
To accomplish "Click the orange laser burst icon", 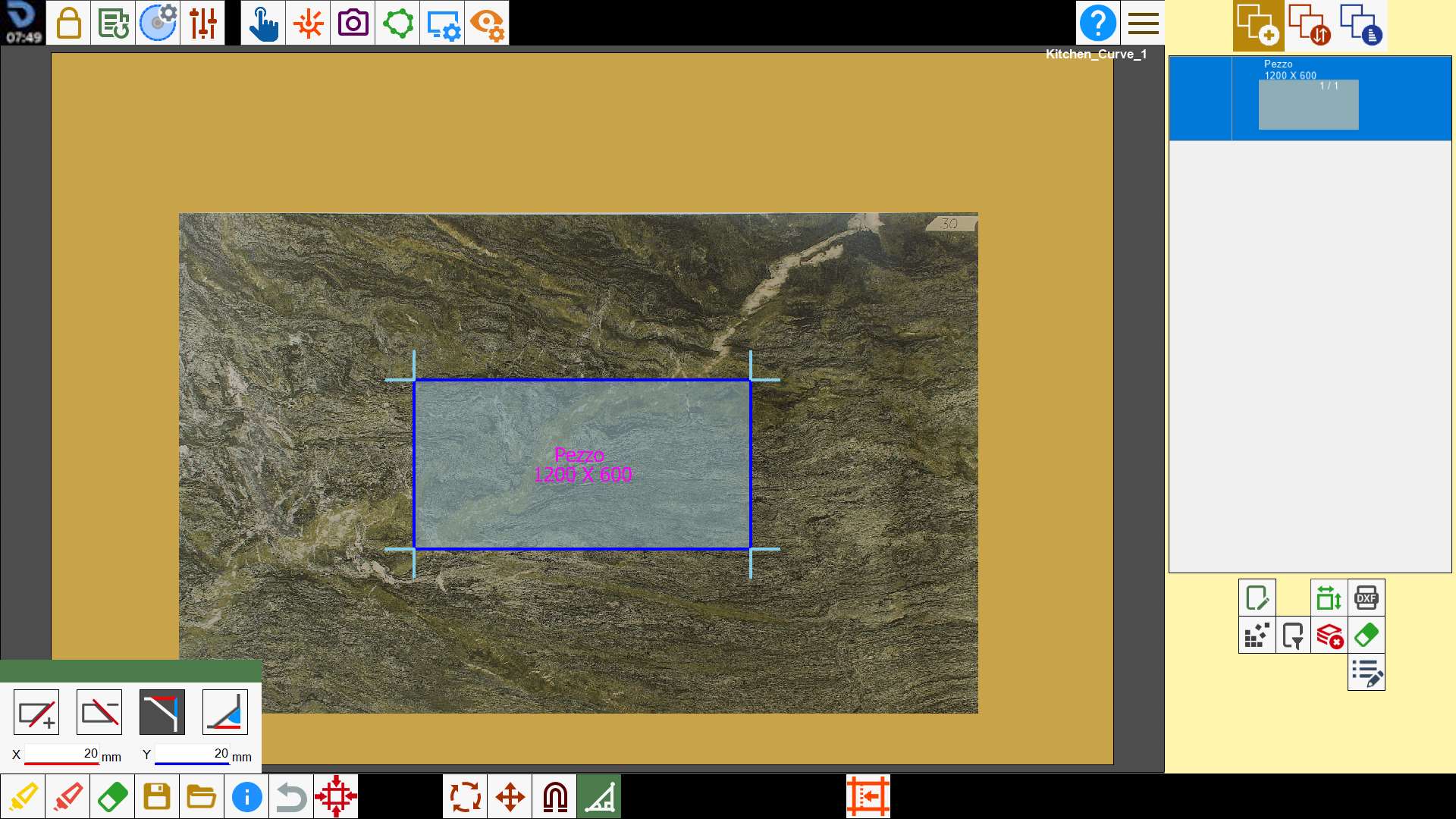I will click(308, 23).
